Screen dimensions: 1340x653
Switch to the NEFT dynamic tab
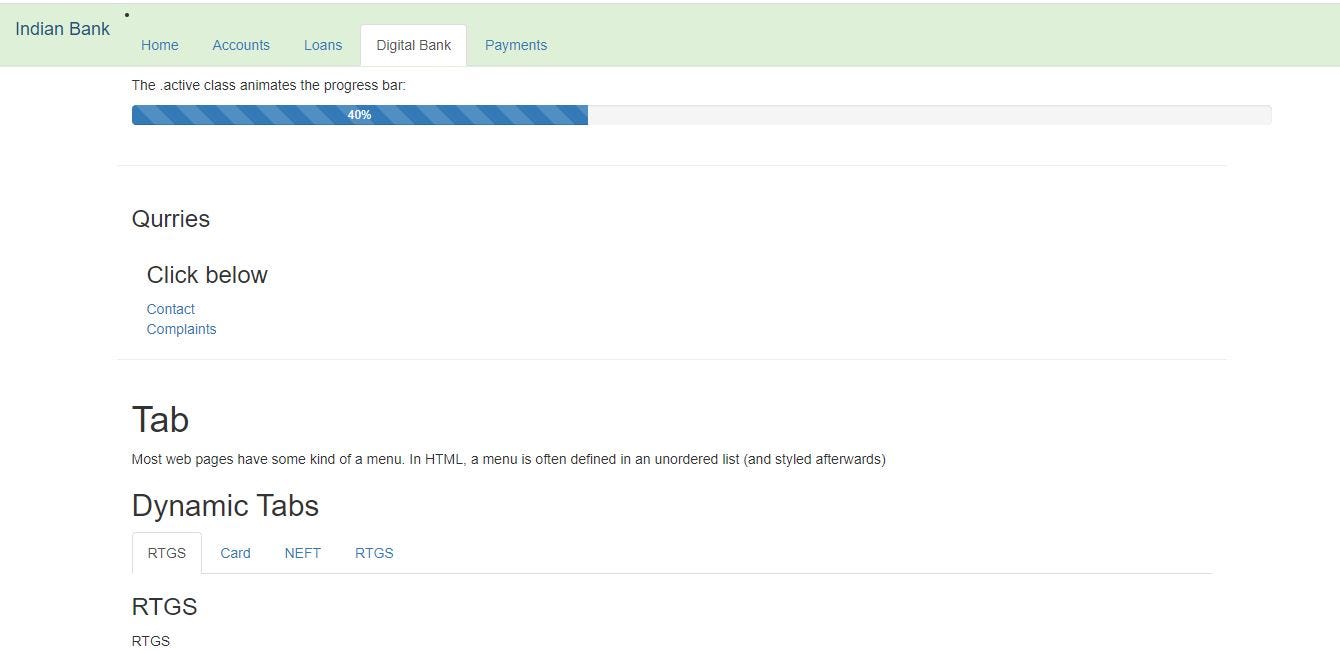[x=303, y=553]
